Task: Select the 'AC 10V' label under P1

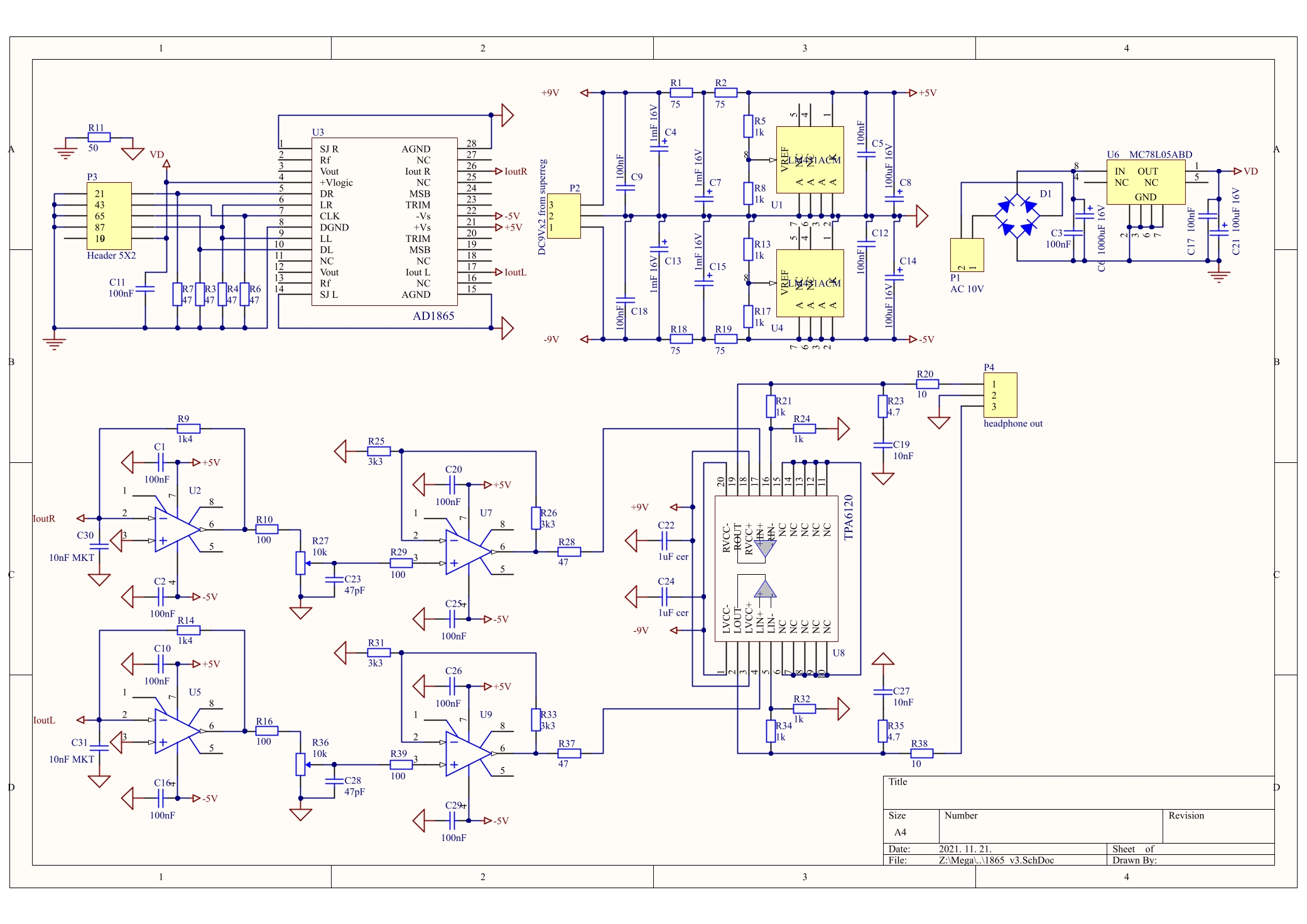Action: coord(967,289)
